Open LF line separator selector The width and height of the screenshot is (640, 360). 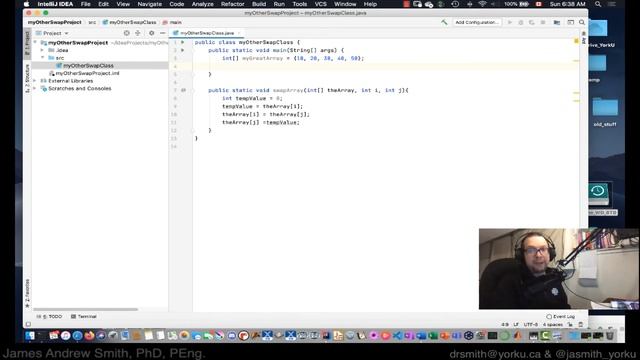tap(516, 324)
